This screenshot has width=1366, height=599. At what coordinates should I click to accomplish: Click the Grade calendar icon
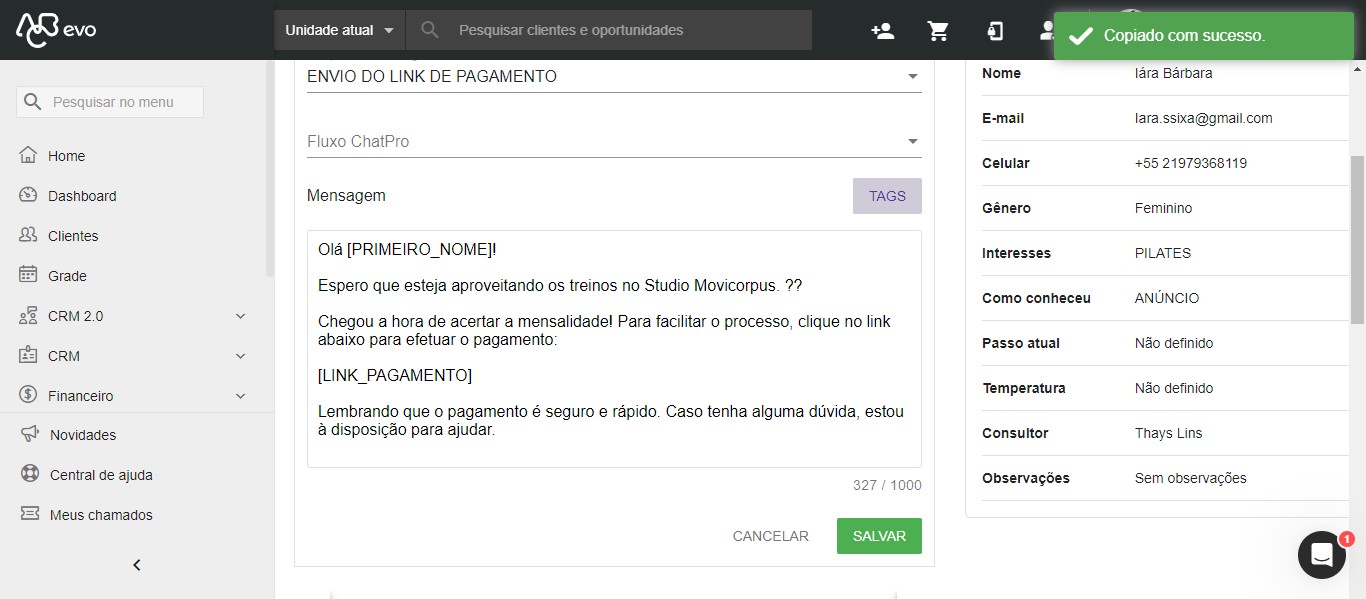pos(28,275)
